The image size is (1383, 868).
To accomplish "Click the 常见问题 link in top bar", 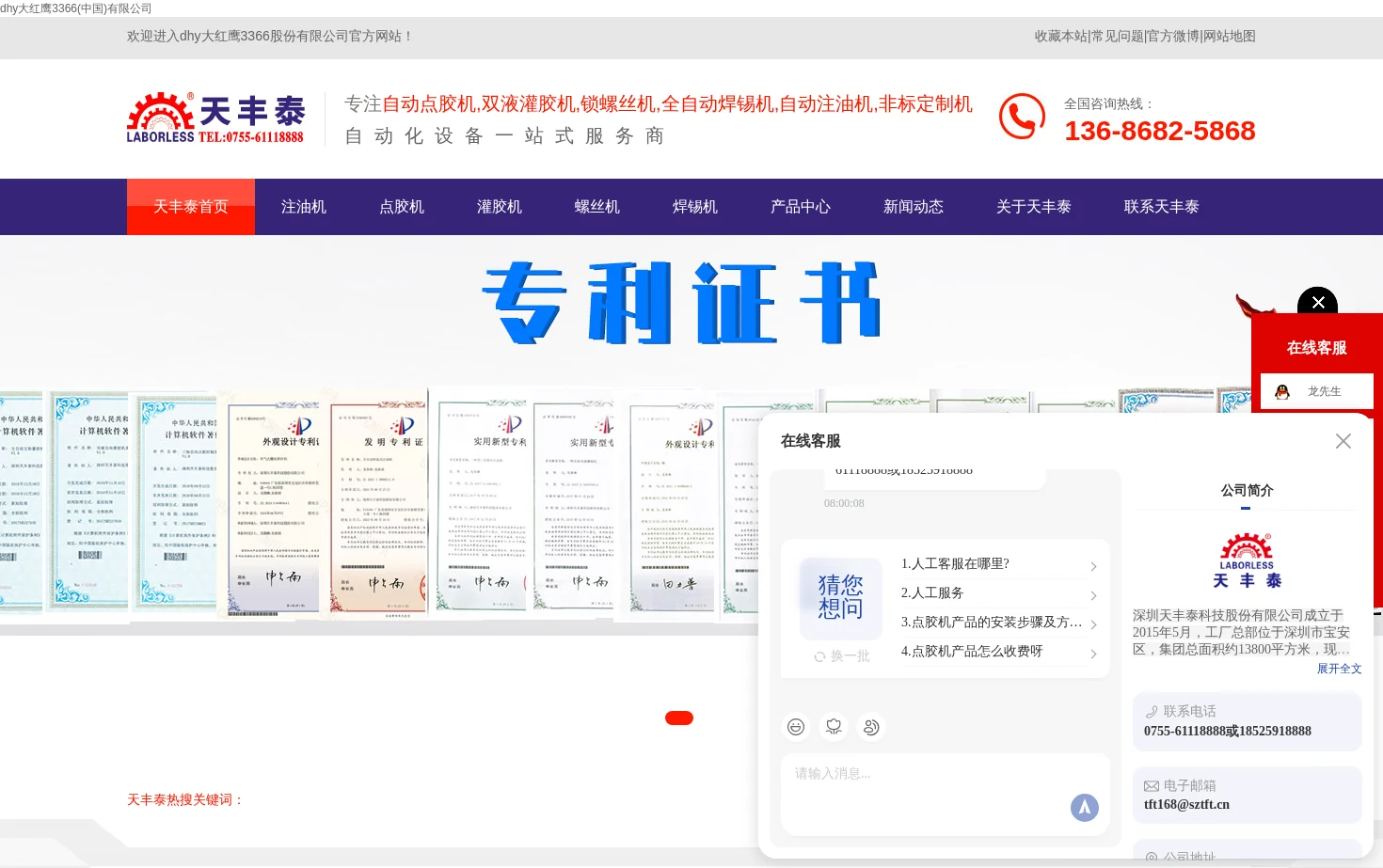I will pyautogui.click(x=1118, y=36).
